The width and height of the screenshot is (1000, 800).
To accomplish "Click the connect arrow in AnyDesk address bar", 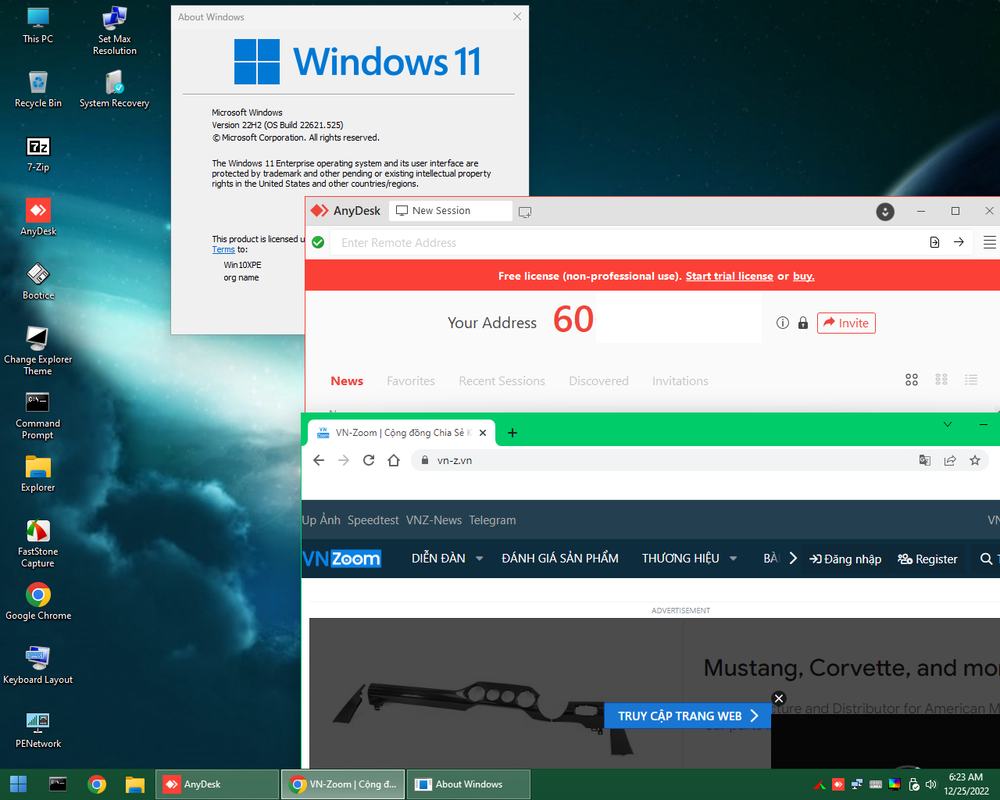I will (x=959, y=242).
